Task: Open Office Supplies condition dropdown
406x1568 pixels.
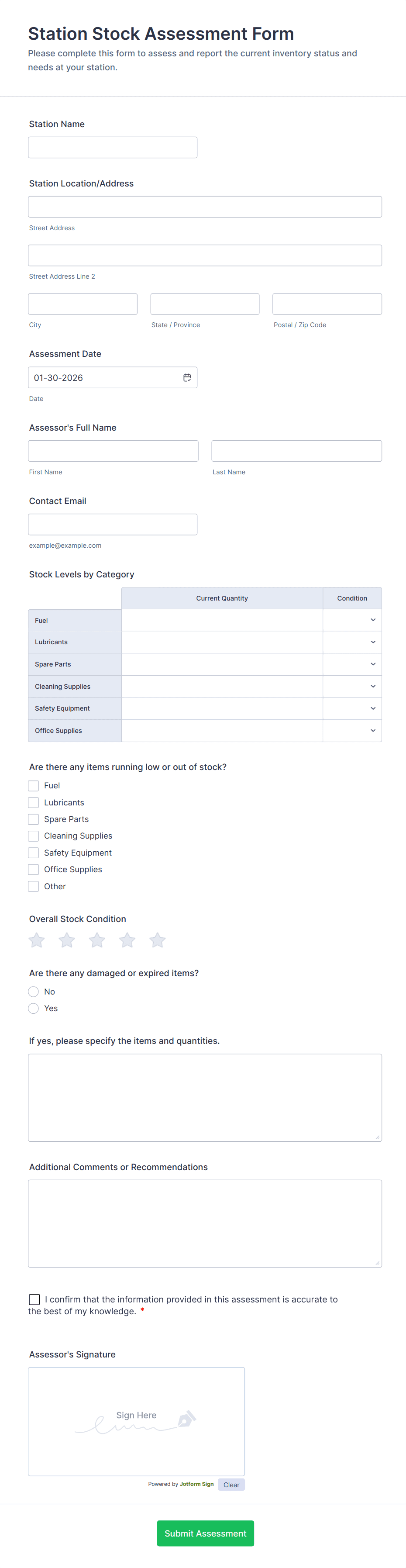Action: coord(352,730)
